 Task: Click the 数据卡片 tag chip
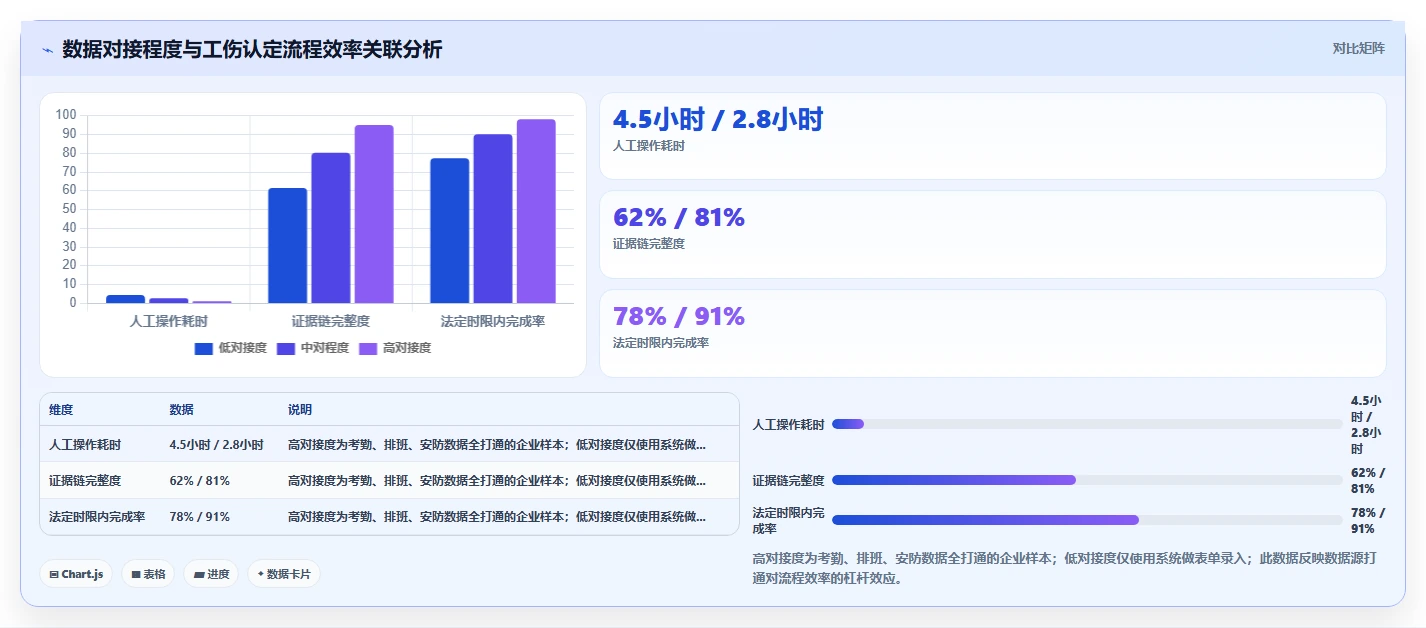[x=284, y=574]
